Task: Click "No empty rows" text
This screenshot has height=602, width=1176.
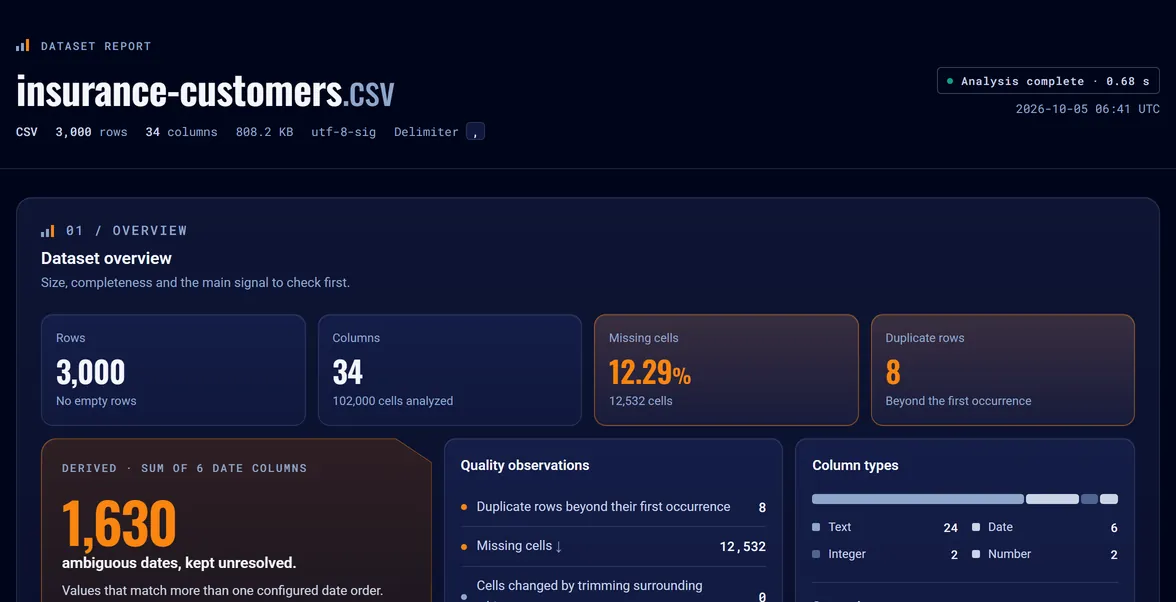Action: (x=96, y=401)
